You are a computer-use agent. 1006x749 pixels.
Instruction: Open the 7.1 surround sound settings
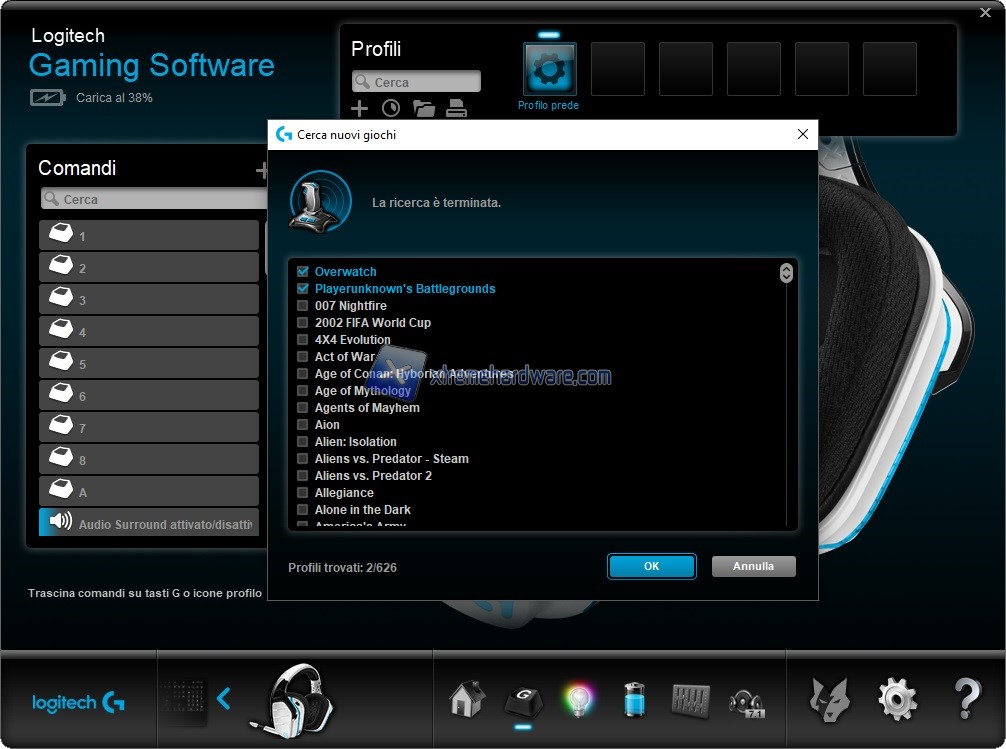(746, 700)
